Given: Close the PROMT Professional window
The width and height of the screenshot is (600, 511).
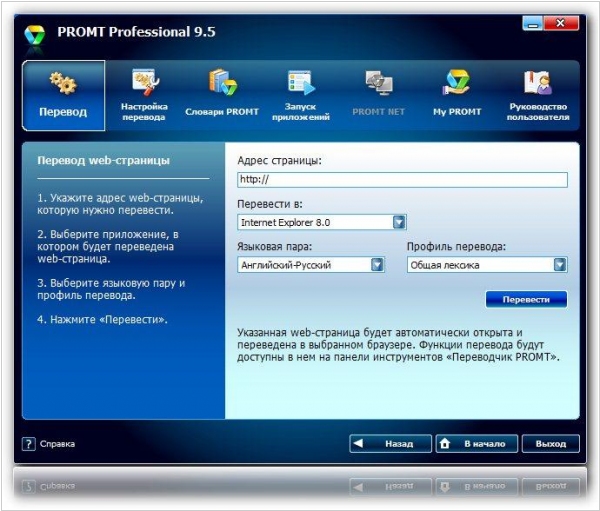Looking at the screenshot, I should tap(561, 23).
